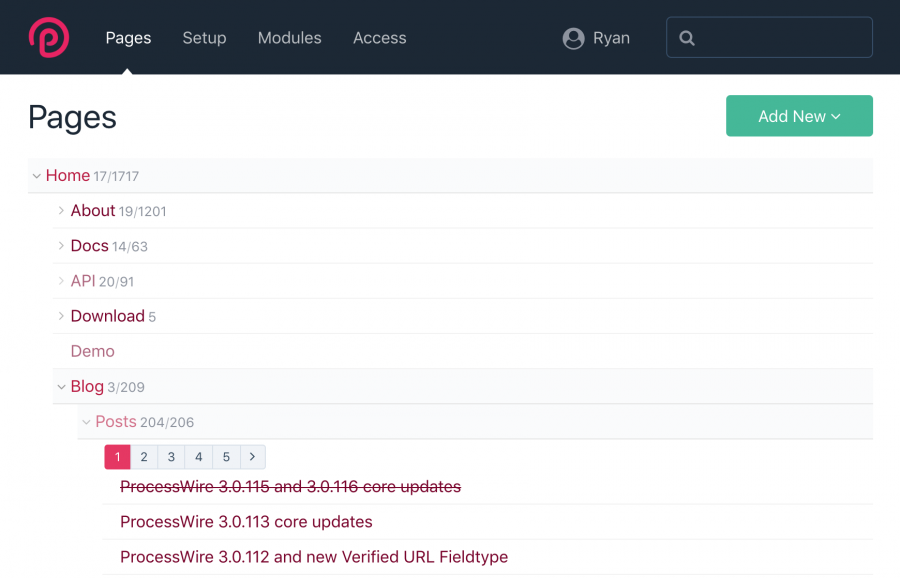Open the Add New dropdown
The height and width of the screenshot is (578, 900).
click(x=799, y=116)
